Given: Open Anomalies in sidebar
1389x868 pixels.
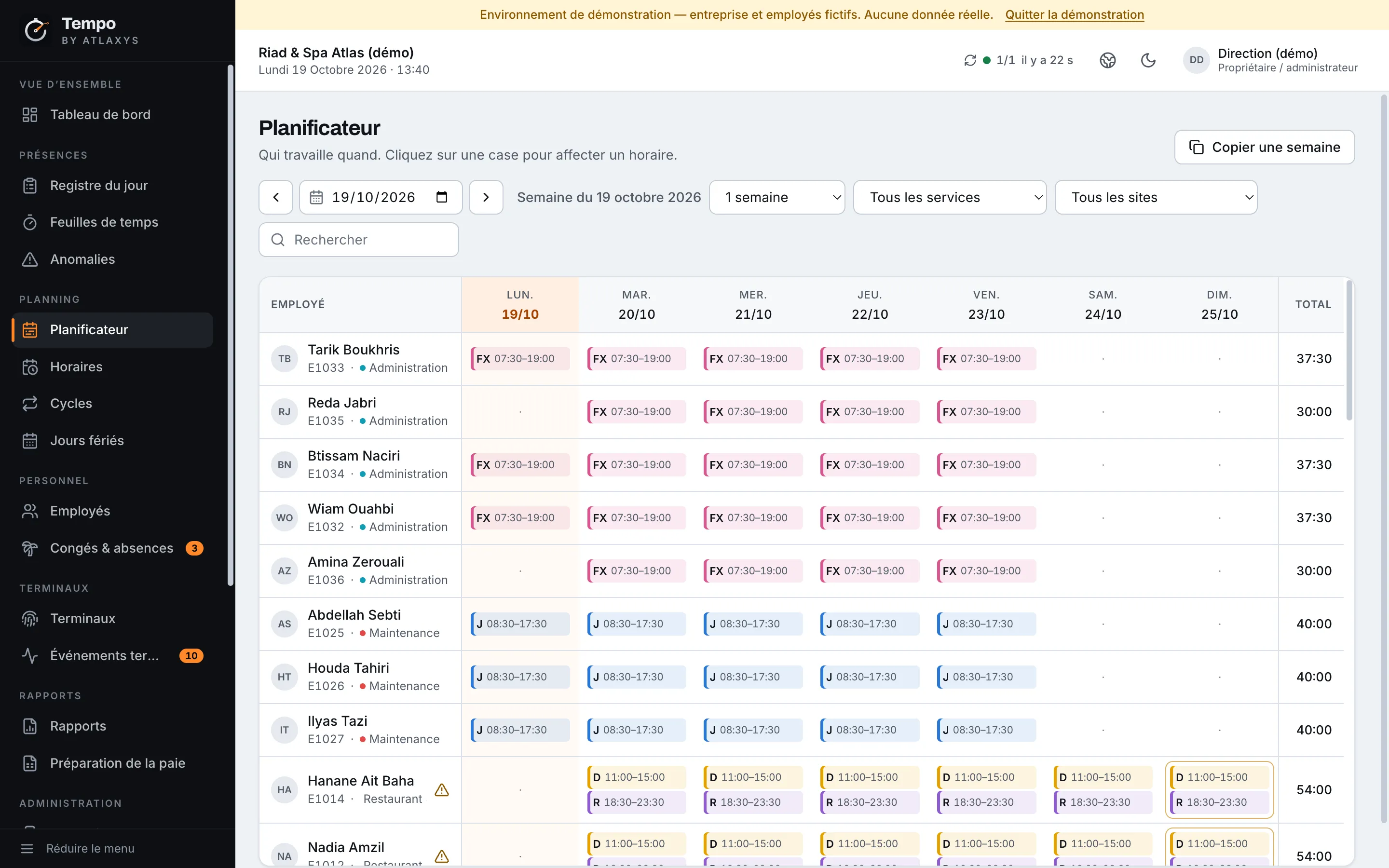Looking at the screenshot, I should 112,259.
